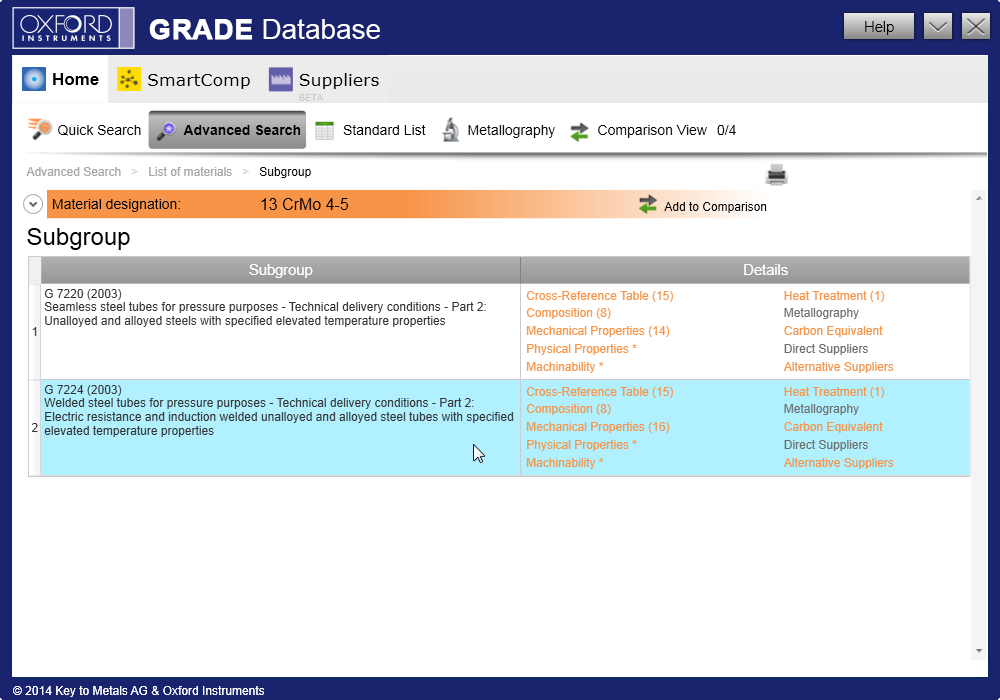
Task: Open Comparison View 0/4
Action: 653,131
